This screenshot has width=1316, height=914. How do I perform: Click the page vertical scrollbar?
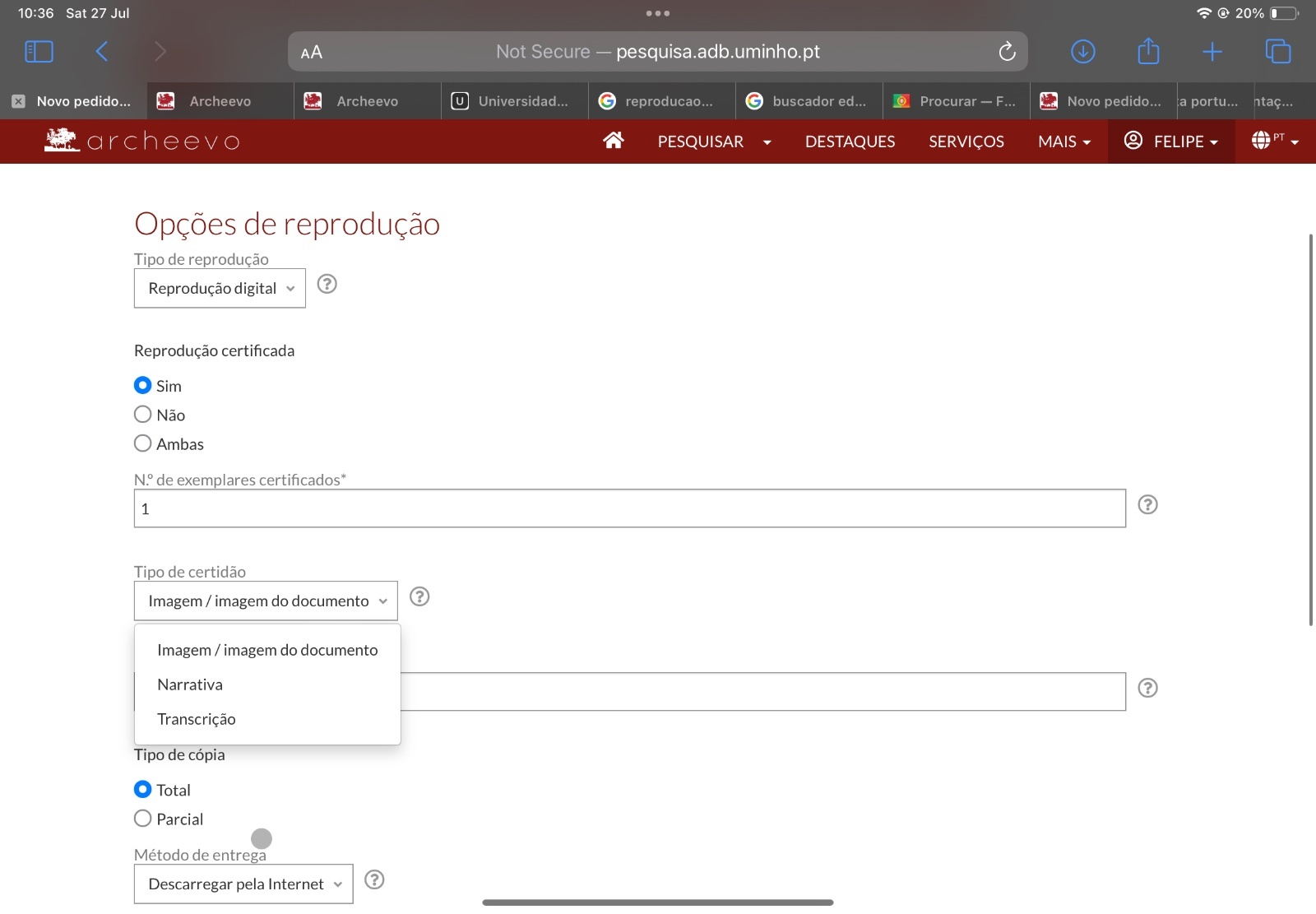click(1311, 430)
